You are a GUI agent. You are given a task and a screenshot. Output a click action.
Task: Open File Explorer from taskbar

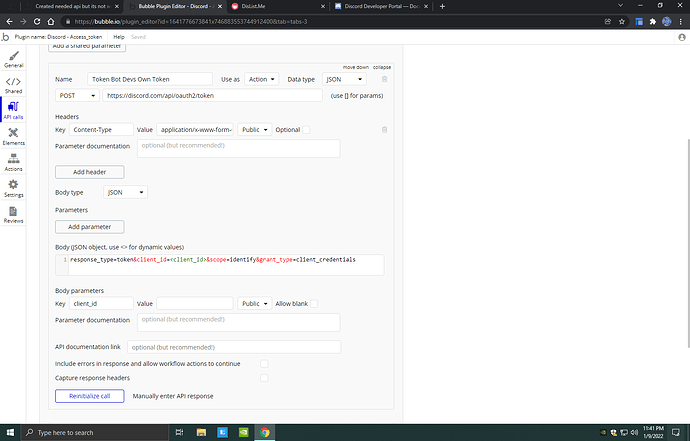tap(201, 432)
